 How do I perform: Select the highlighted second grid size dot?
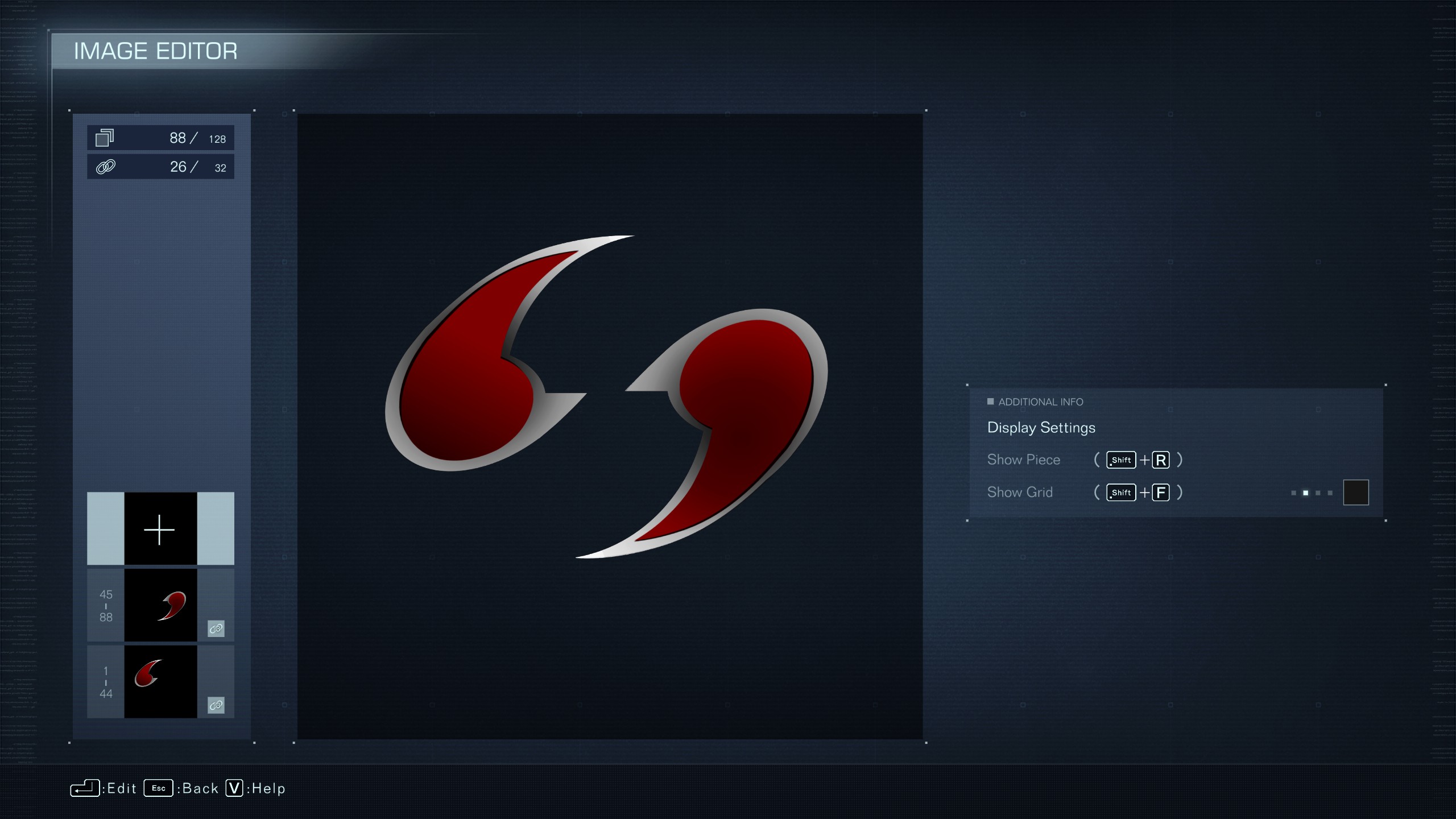pyautogui.click(x=1305, y=493)
